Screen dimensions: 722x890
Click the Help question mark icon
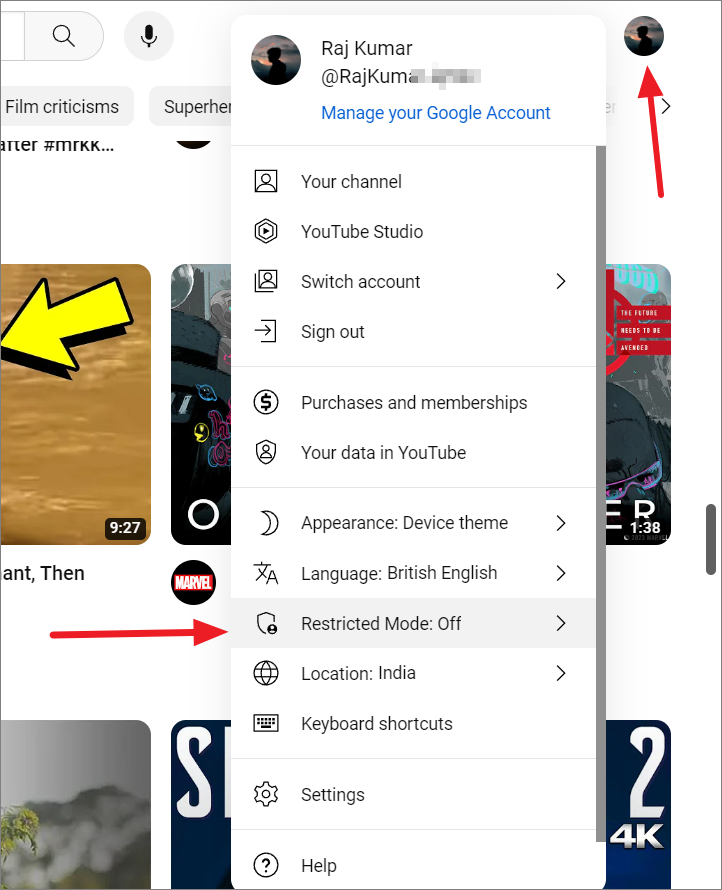click(266, 866)
